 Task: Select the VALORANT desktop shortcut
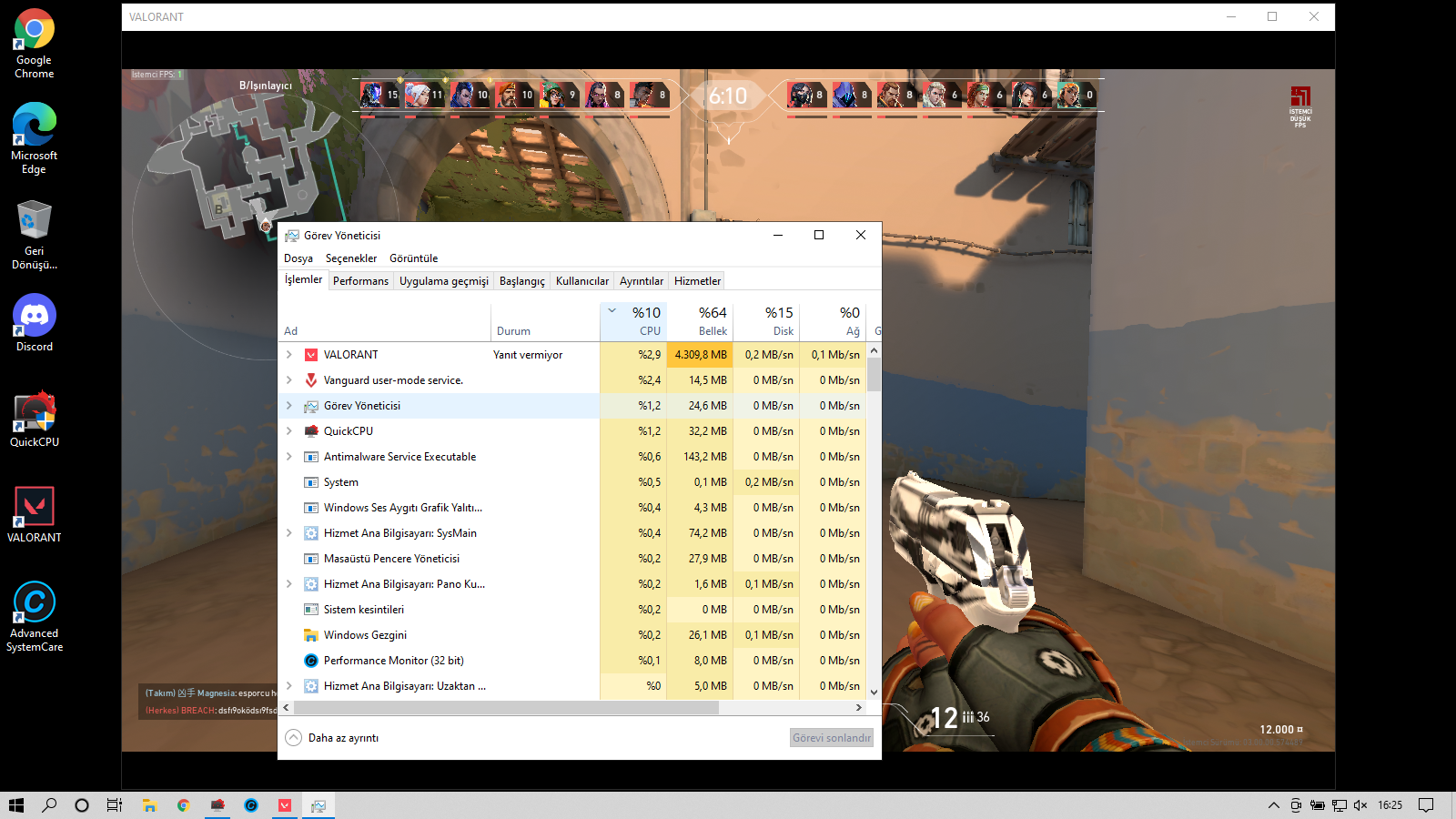tap(35, 514)
